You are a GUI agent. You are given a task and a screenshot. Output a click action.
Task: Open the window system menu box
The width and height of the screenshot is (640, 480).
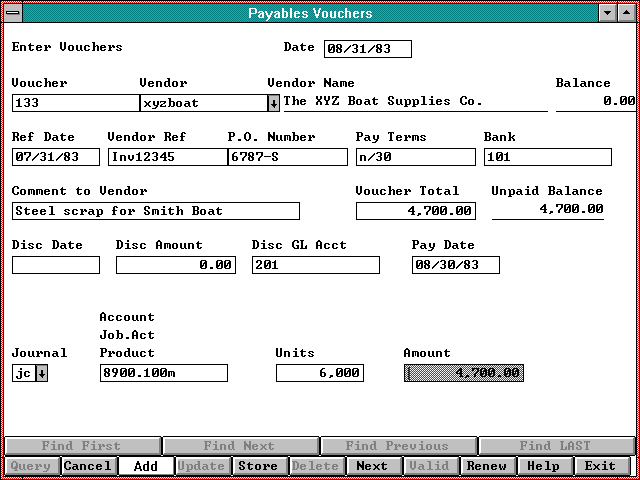12,13
